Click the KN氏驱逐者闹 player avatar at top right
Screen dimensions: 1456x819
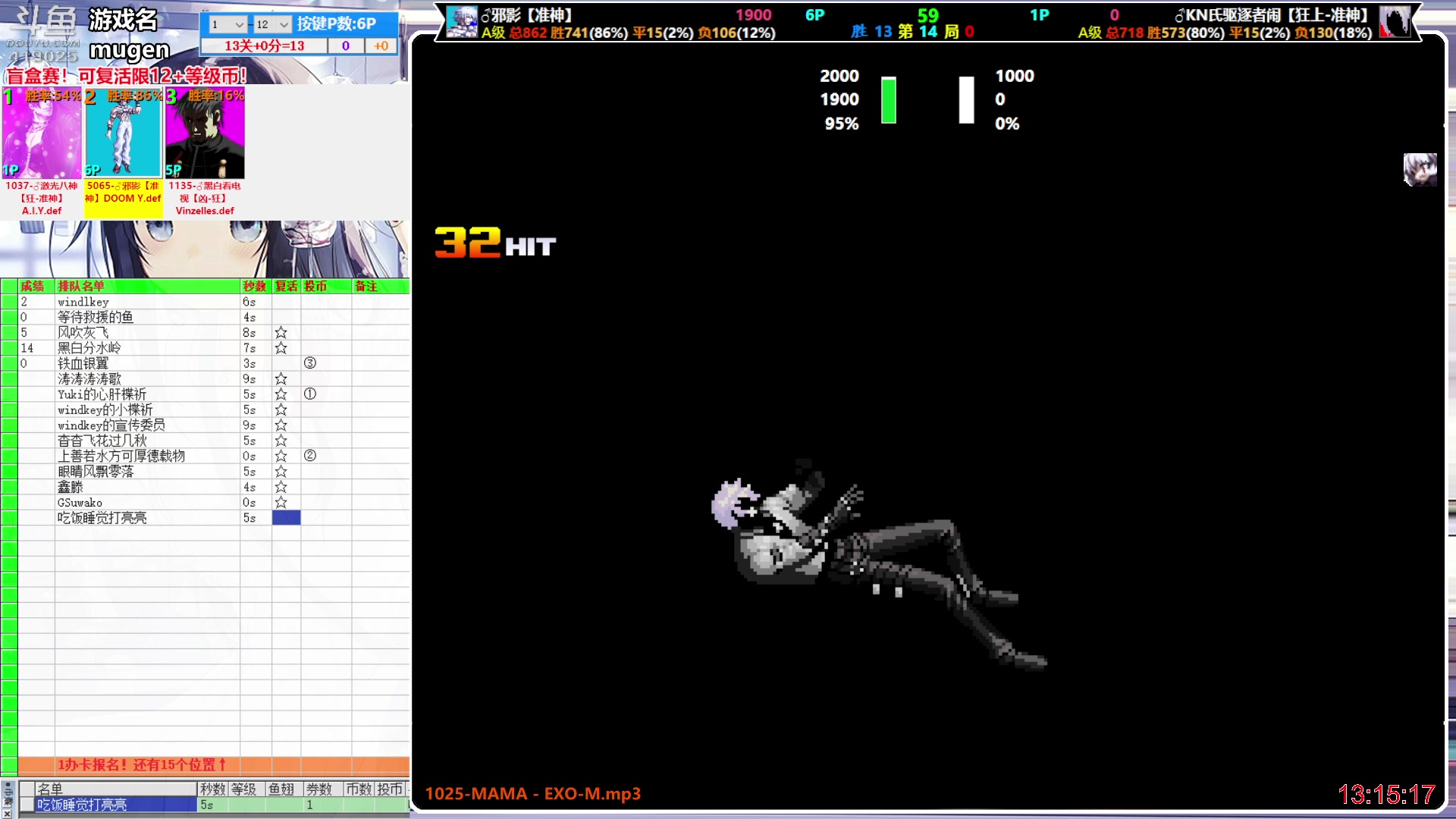tap(1394, 22)
